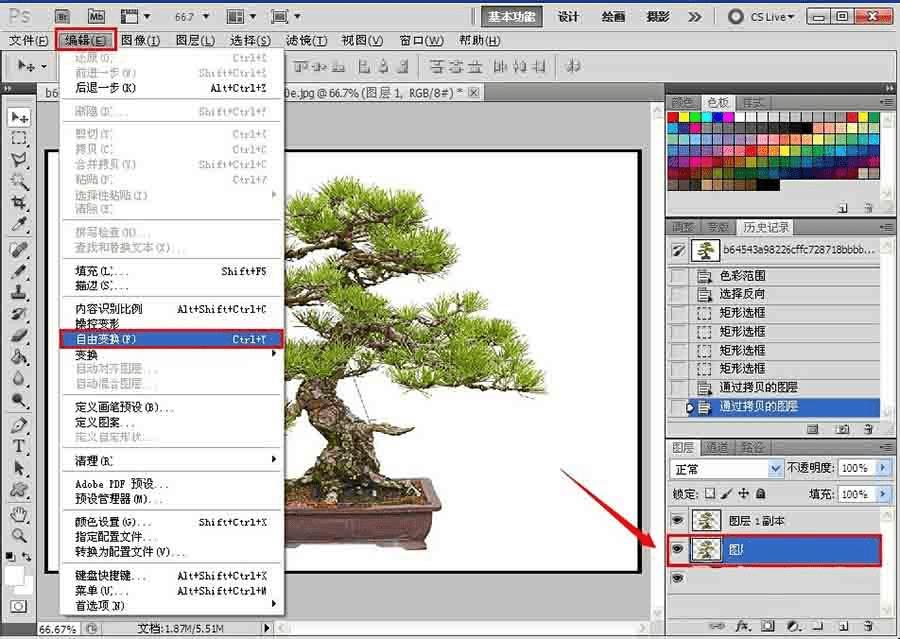Select the Eraser tool
Screen dimensions: 900x639
(19, 335)
